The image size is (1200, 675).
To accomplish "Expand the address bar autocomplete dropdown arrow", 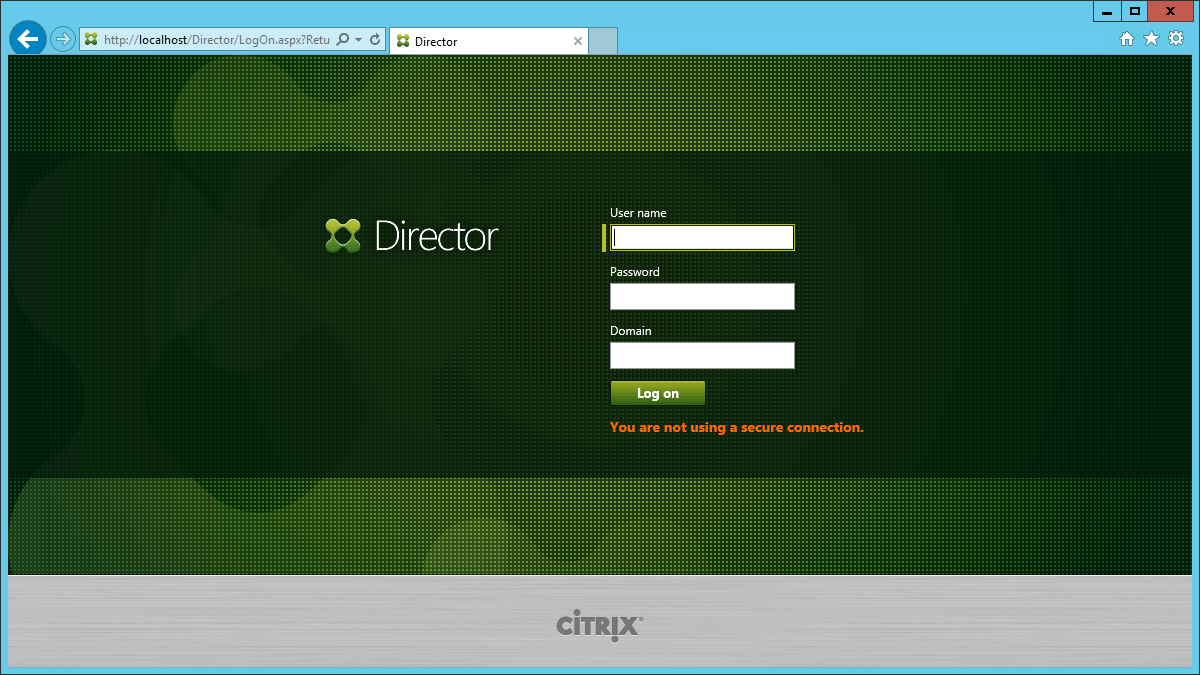I will [x=358, y=40].
